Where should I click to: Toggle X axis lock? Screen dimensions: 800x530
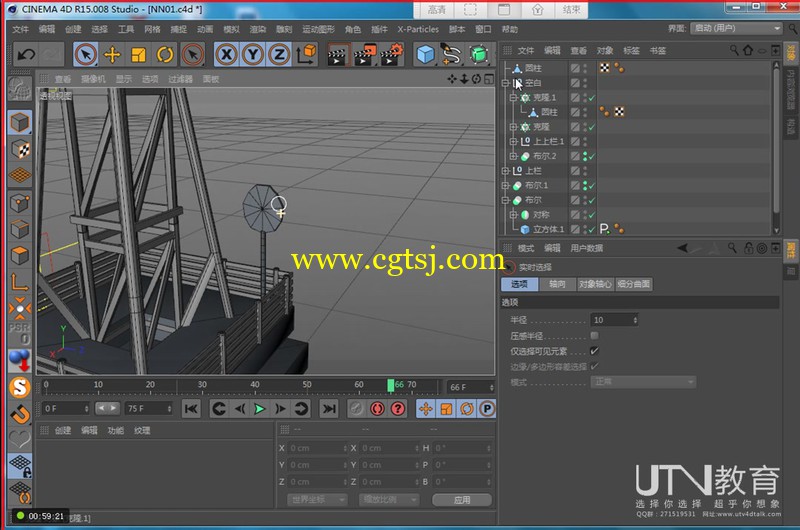[227, 54]
